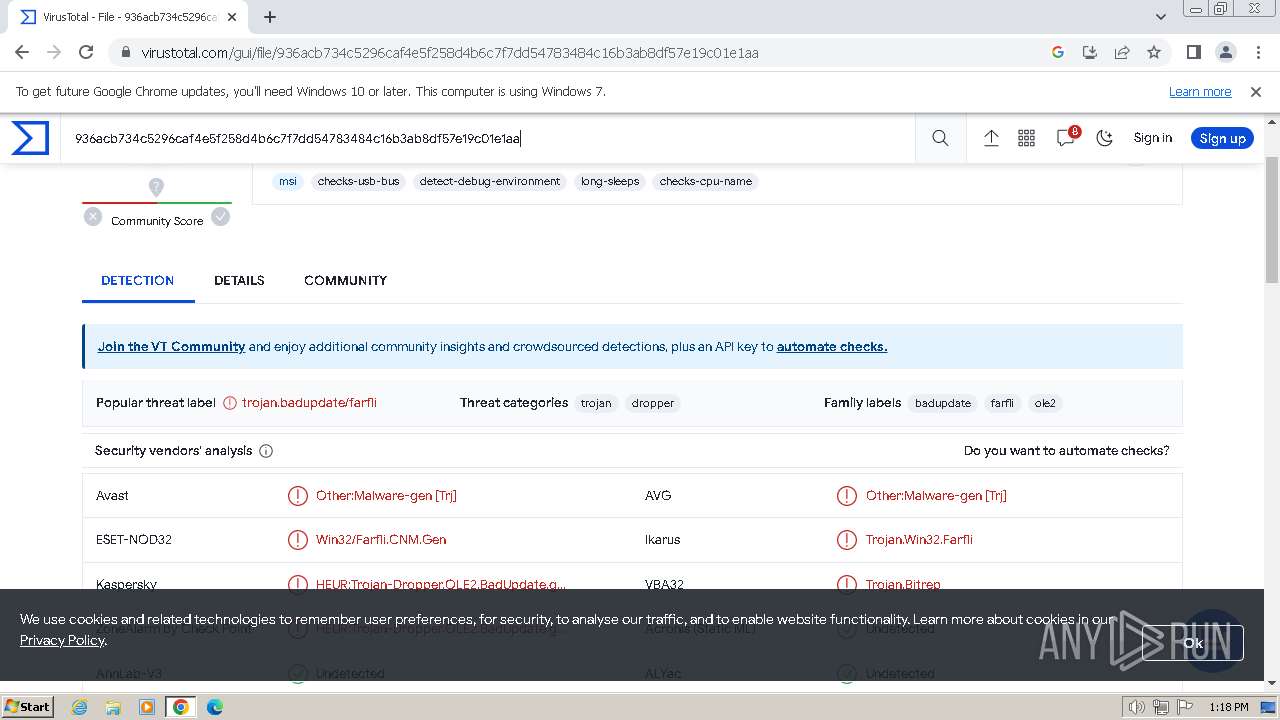Open Learn more about Chrome updates
This screenshot has height=720, width=1280.
[x=1200, y=91]
